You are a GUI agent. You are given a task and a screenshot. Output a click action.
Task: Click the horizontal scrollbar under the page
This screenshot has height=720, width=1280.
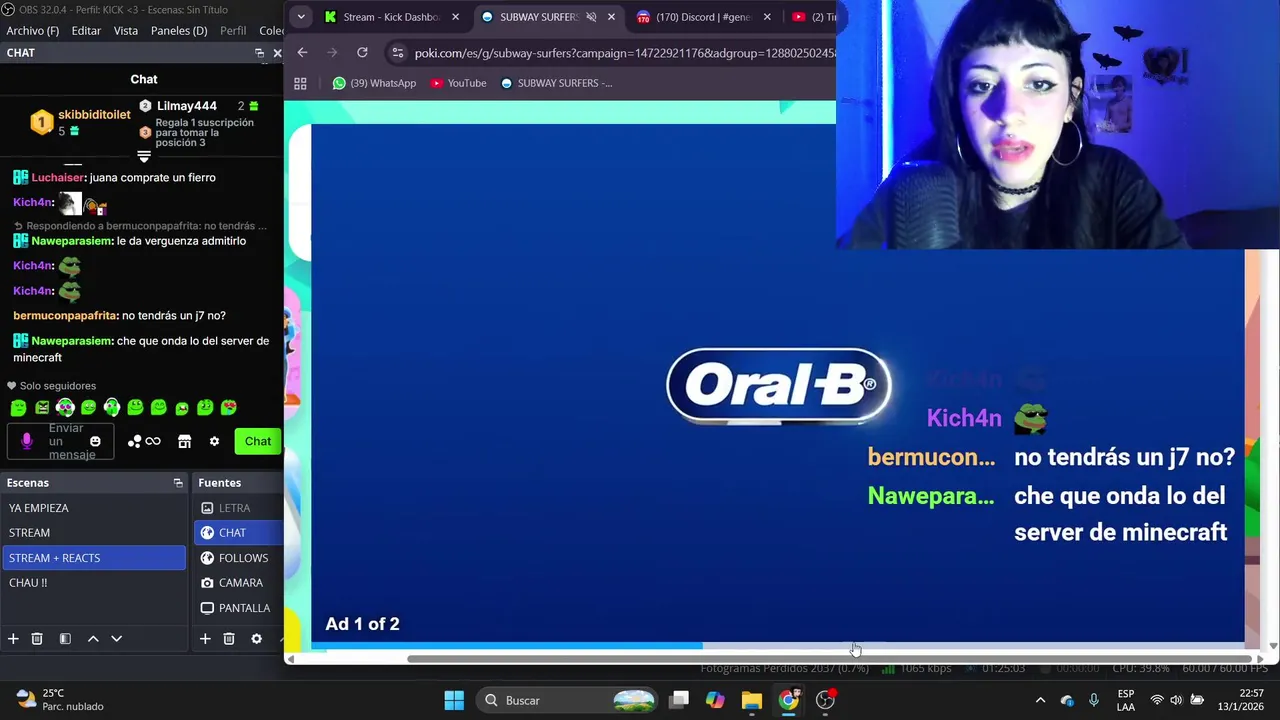[x=830, y=659]
